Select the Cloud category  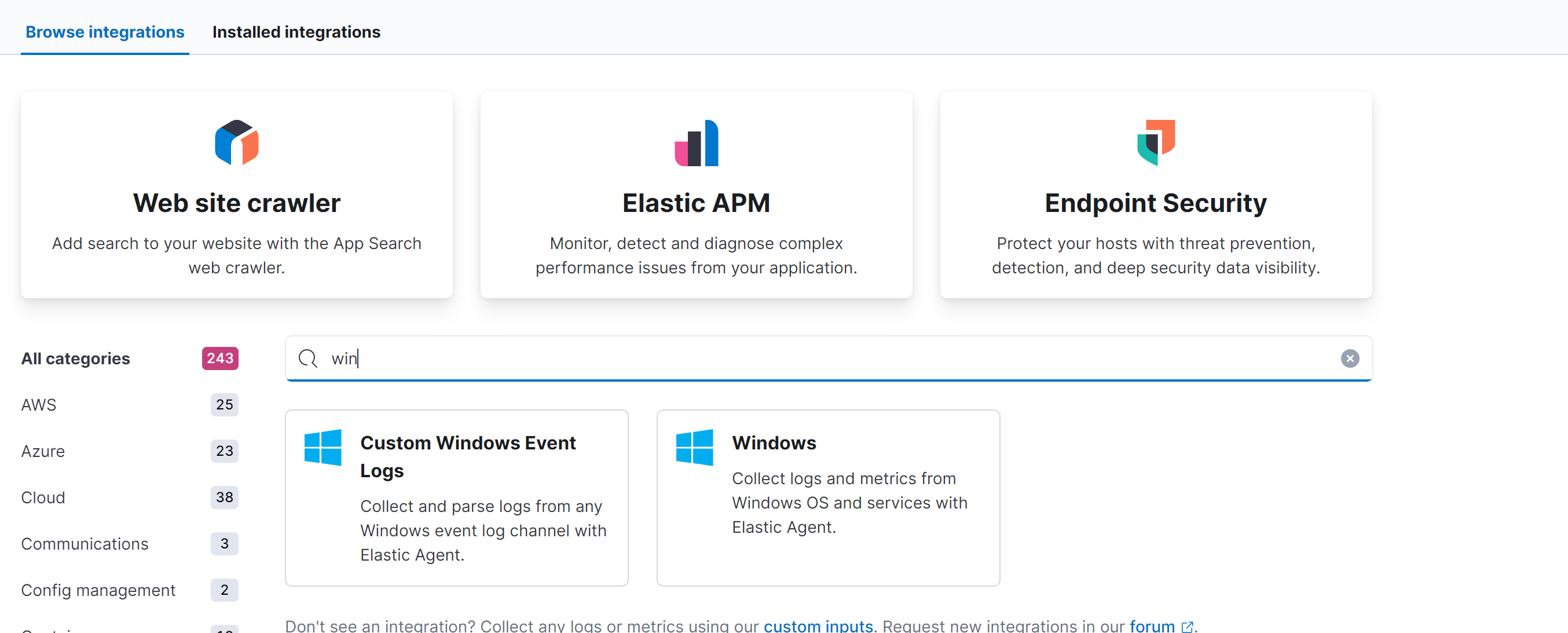tap(43, 497)
